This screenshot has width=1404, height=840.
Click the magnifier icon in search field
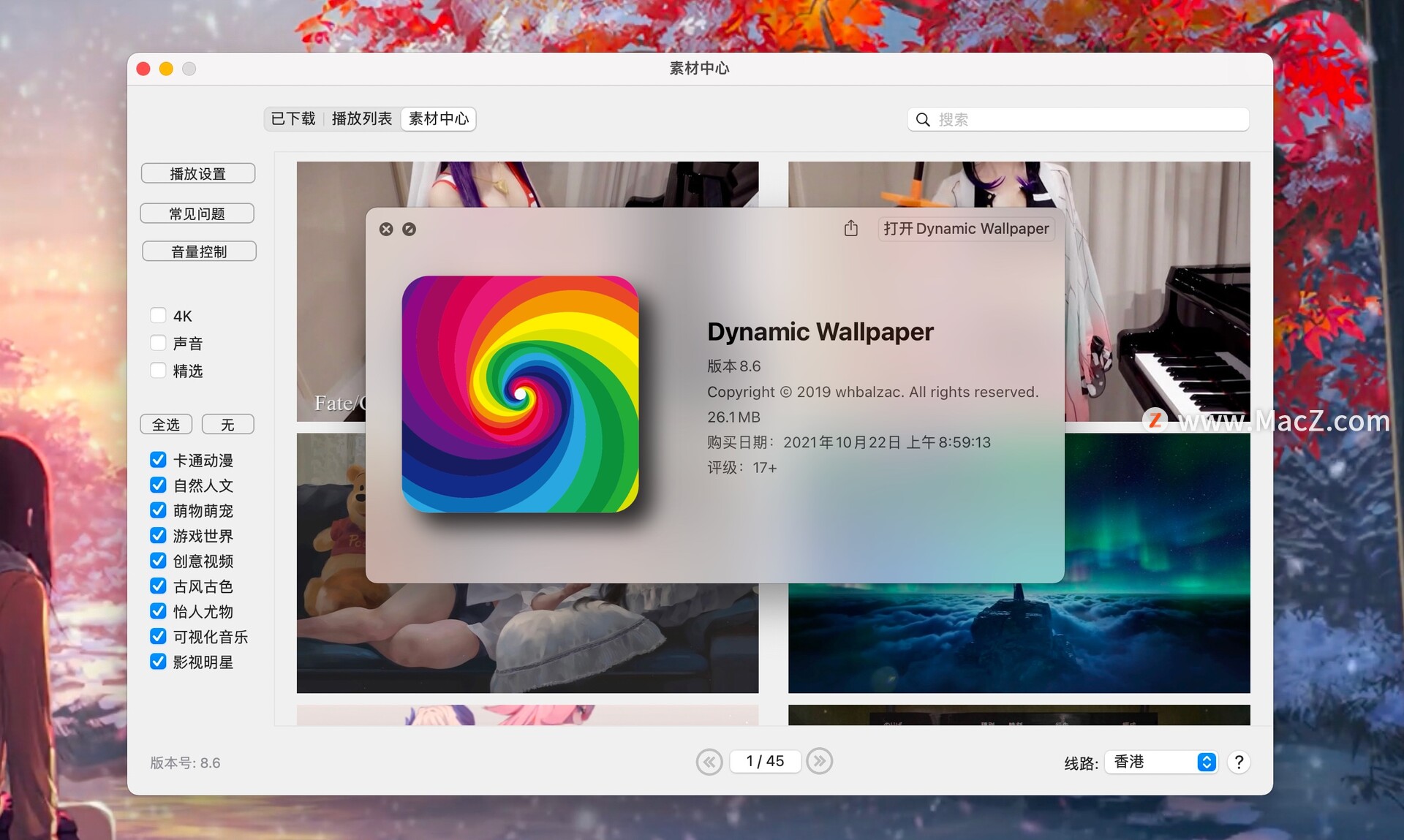pos(923,120)
